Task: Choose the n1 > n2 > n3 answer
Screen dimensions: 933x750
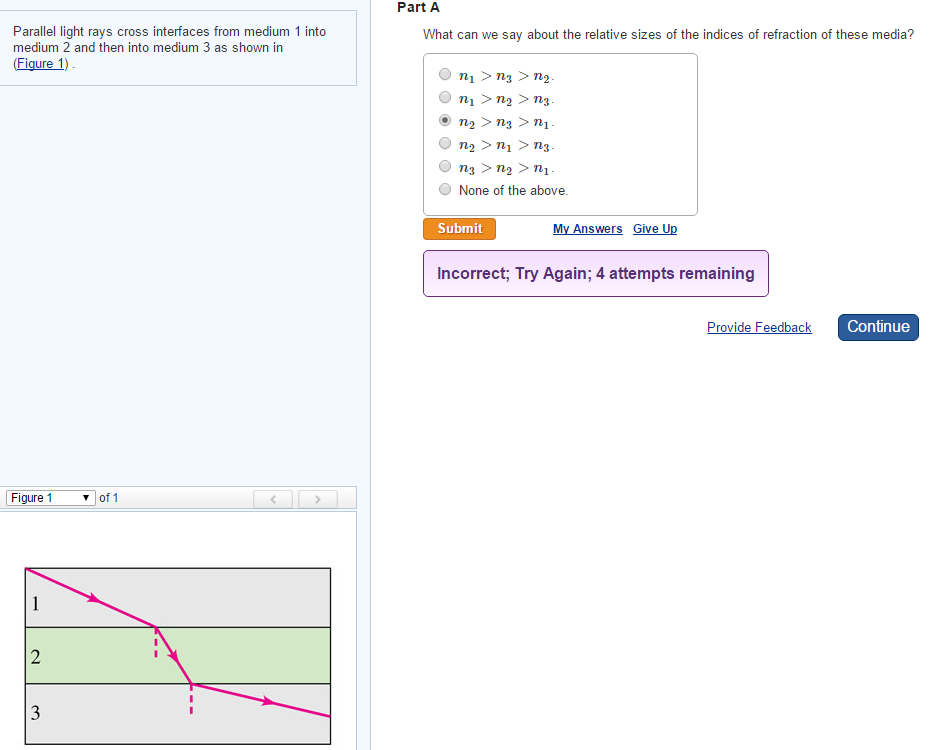Action: (445, 98)
